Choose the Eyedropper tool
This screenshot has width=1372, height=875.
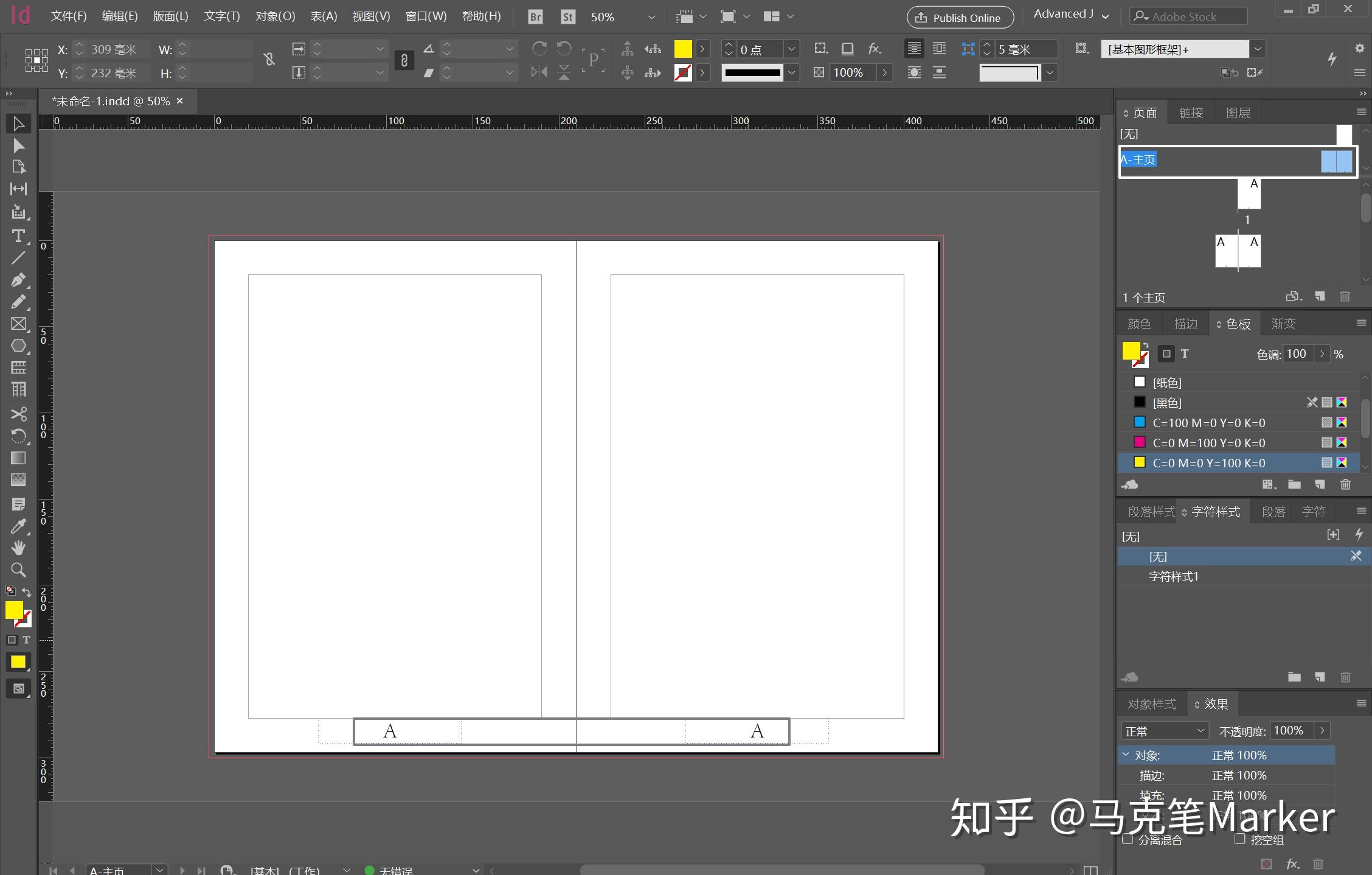(x=18, y=526)
